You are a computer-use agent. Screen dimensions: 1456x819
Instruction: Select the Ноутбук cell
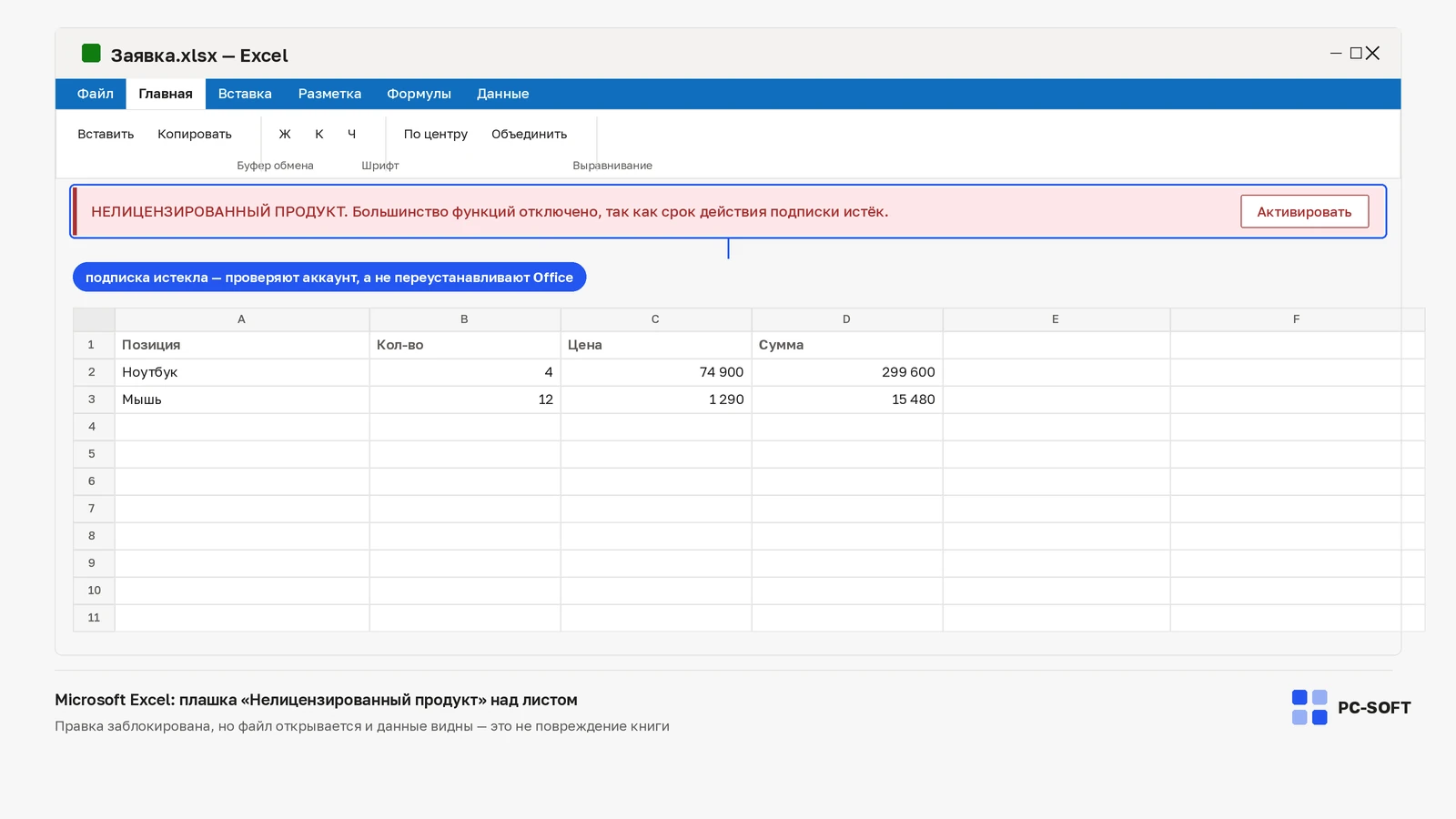click(x=242, y=372)
